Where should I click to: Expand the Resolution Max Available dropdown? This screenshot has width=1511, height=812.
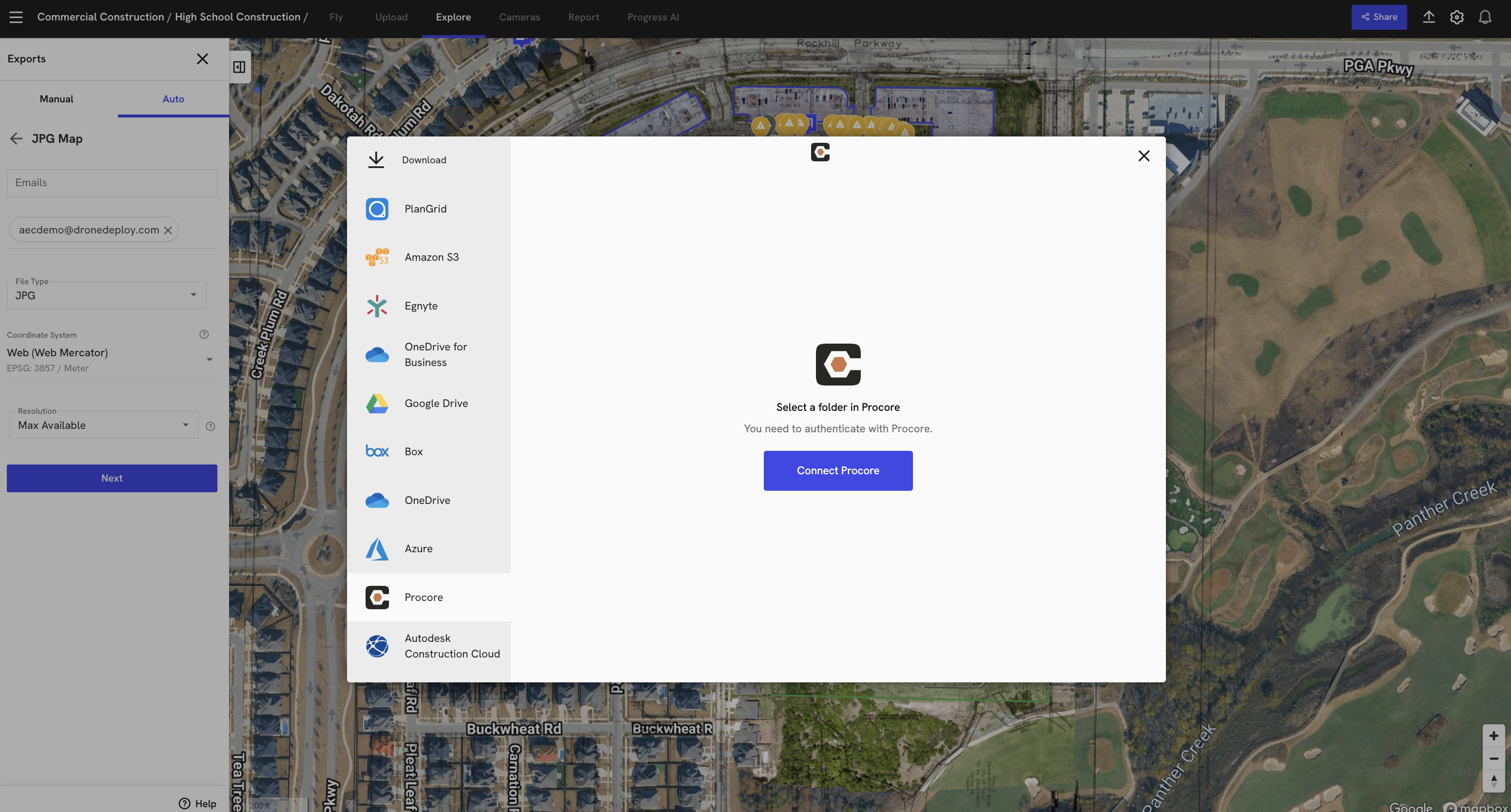pyautogui.click(x=103, y=425)
